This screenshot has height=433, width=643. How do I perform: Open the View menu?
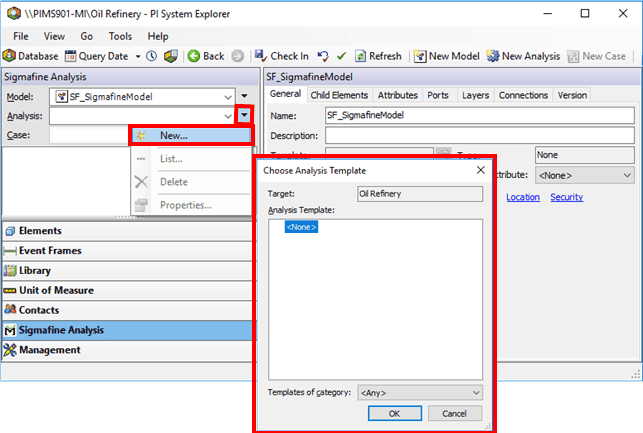54,36
